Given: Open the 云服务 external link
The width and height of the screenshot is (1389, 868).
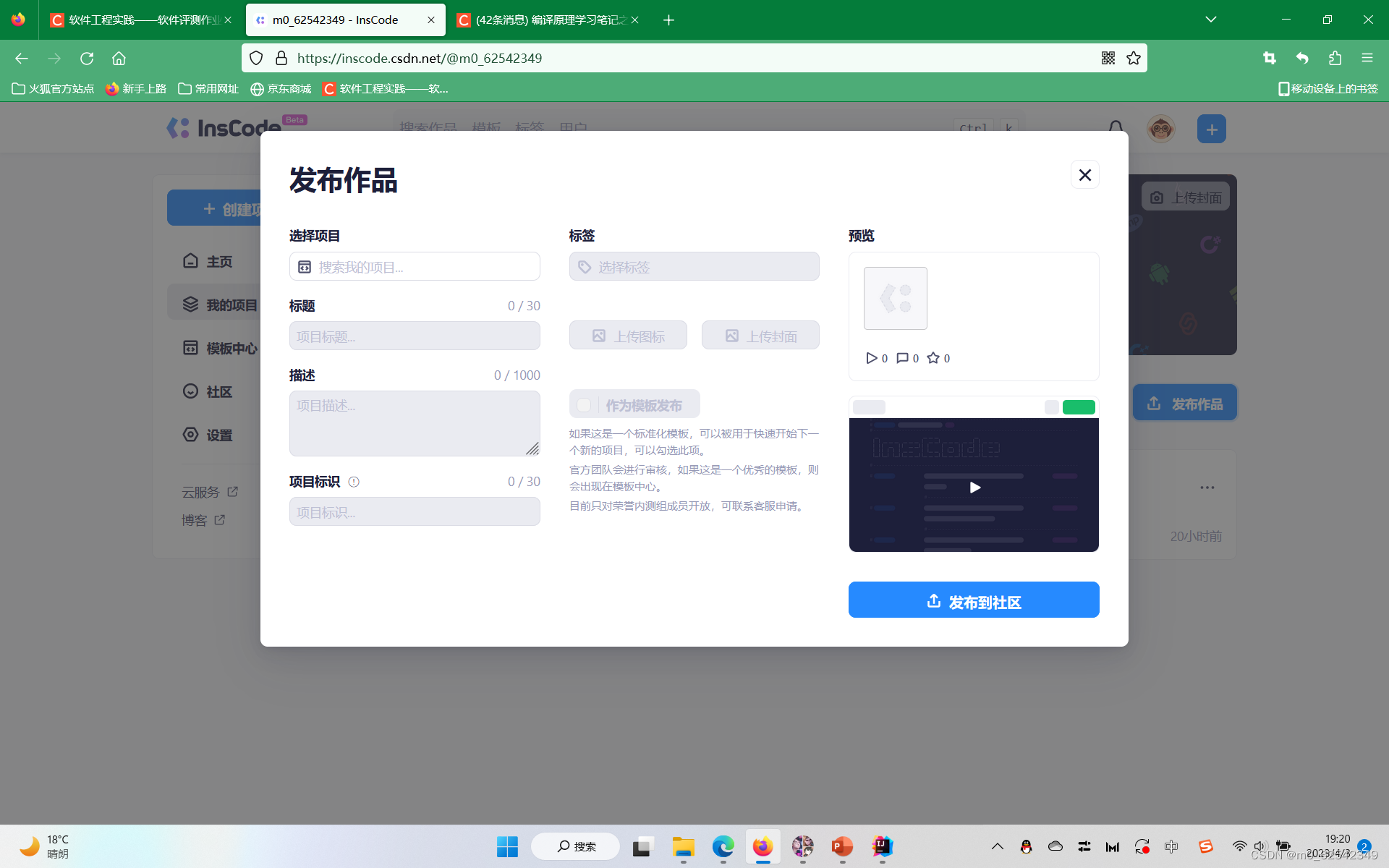Looking at the screenshot, I should (x=210, y=492).
